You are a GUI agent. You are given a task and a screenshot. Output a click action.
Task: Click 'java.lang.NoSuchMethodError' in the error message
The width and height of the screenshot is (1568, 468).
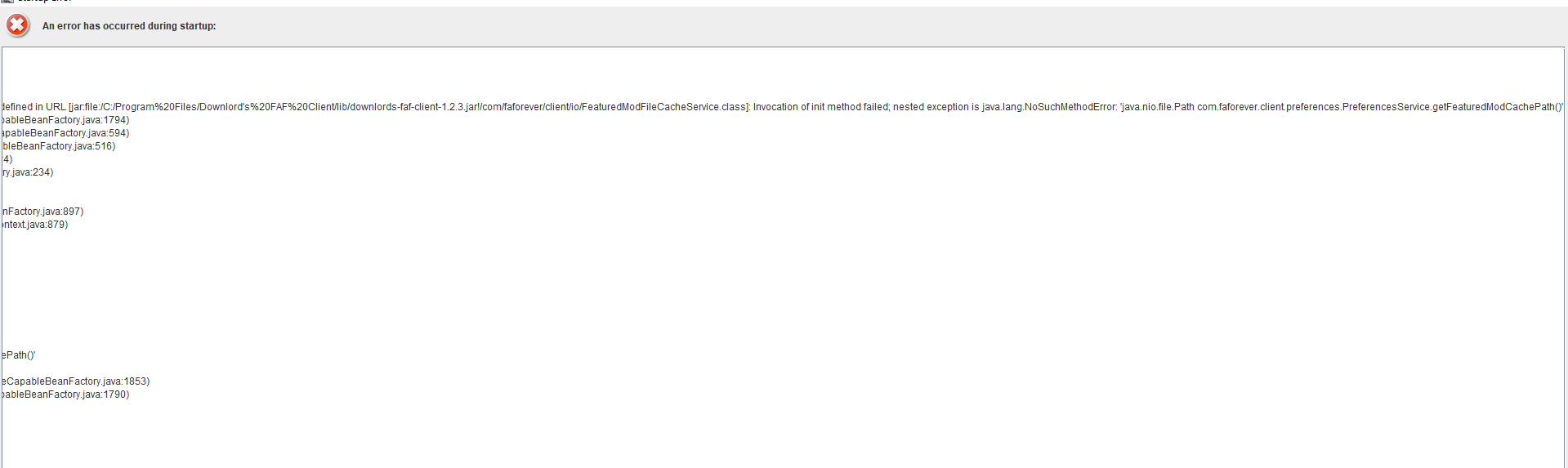tap(1048, 107)
